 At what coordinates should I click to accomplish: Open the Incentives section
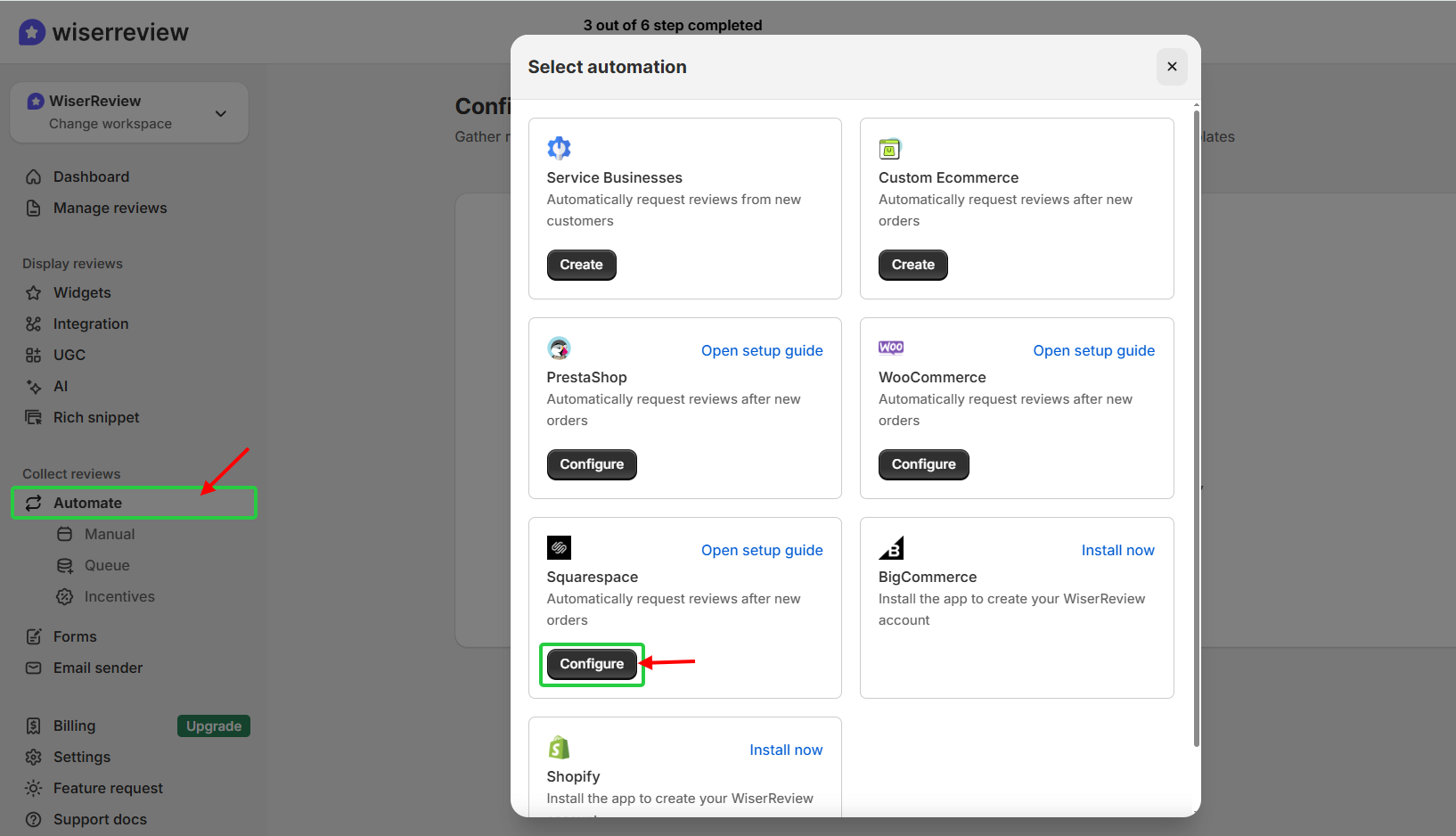119,596
